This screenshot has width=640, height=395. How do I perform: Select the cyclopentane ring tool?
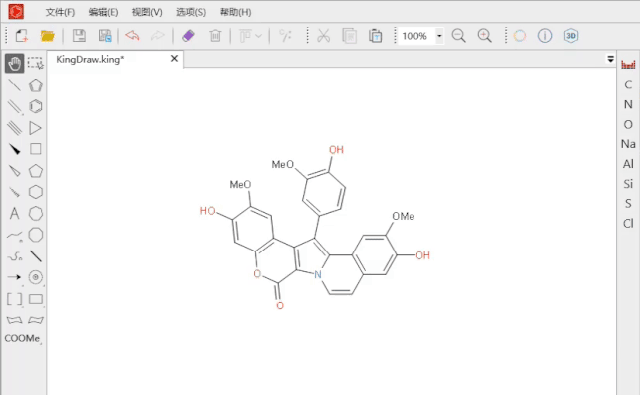coord(36,171)
